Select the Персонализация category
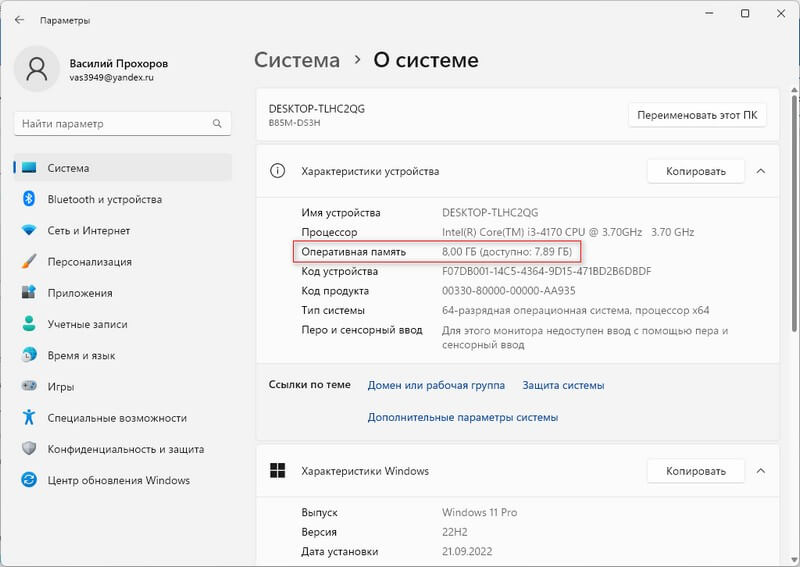 (x=123, y=261)
